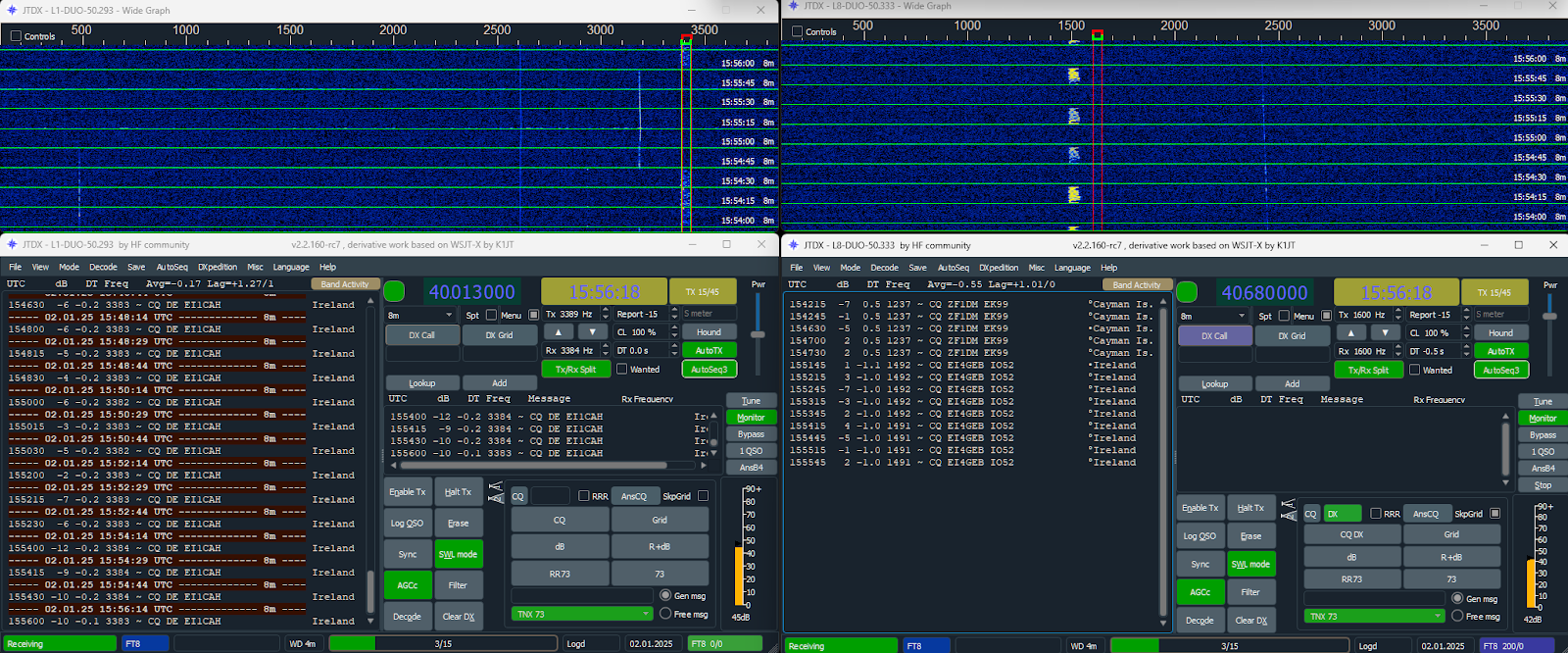Click the L1-DUO main window title icon
Viewport: 1568px width, 653px height.
pos(12,244)
